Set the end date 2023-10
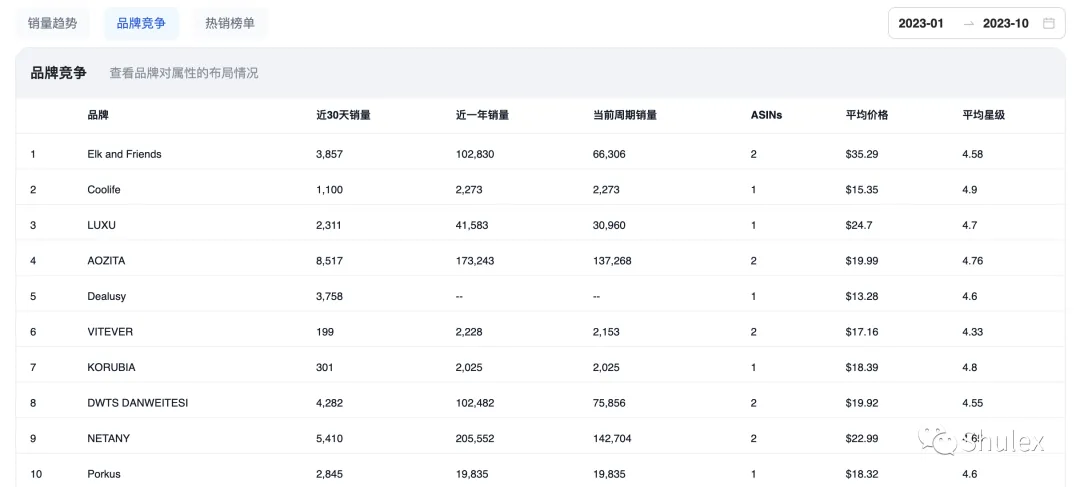The height and width of the screenshot is (487, 1080). point(1006,23)
